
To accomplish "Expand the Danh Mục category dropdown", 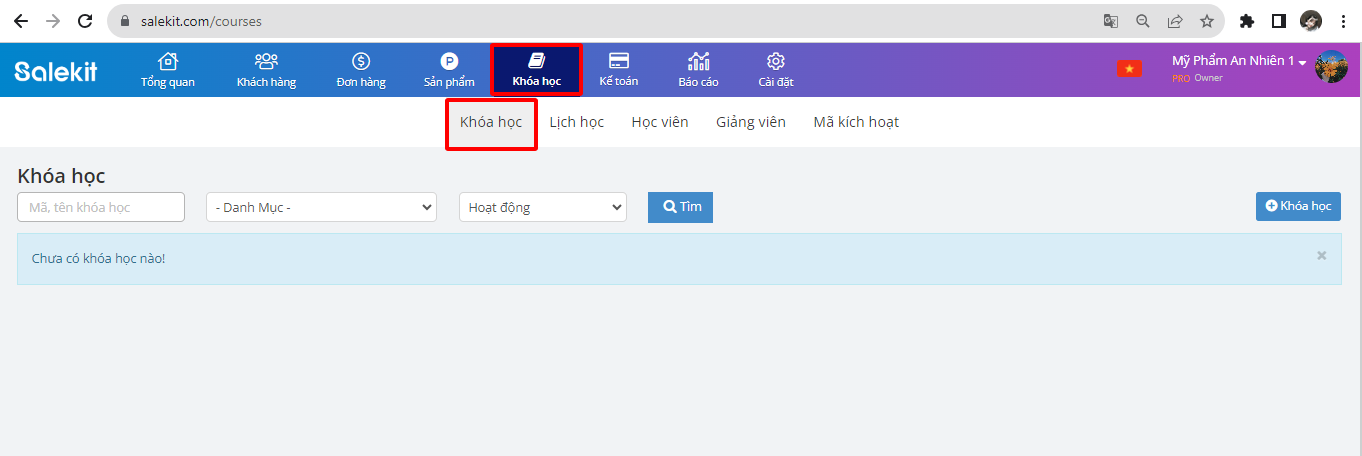I will click(x=321, y=207).
